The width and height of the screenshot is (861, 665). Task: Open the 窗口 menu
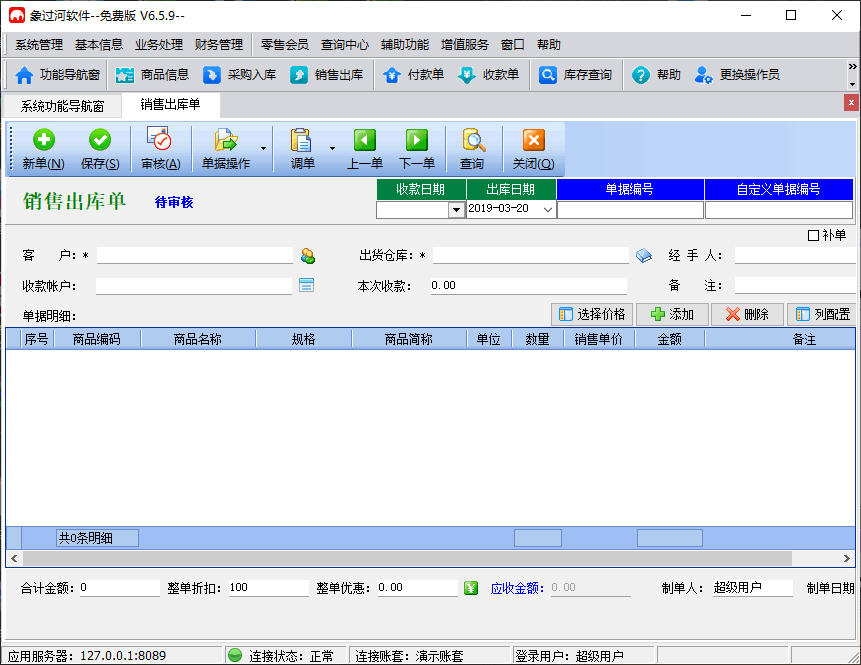click(x=512, y=45)
